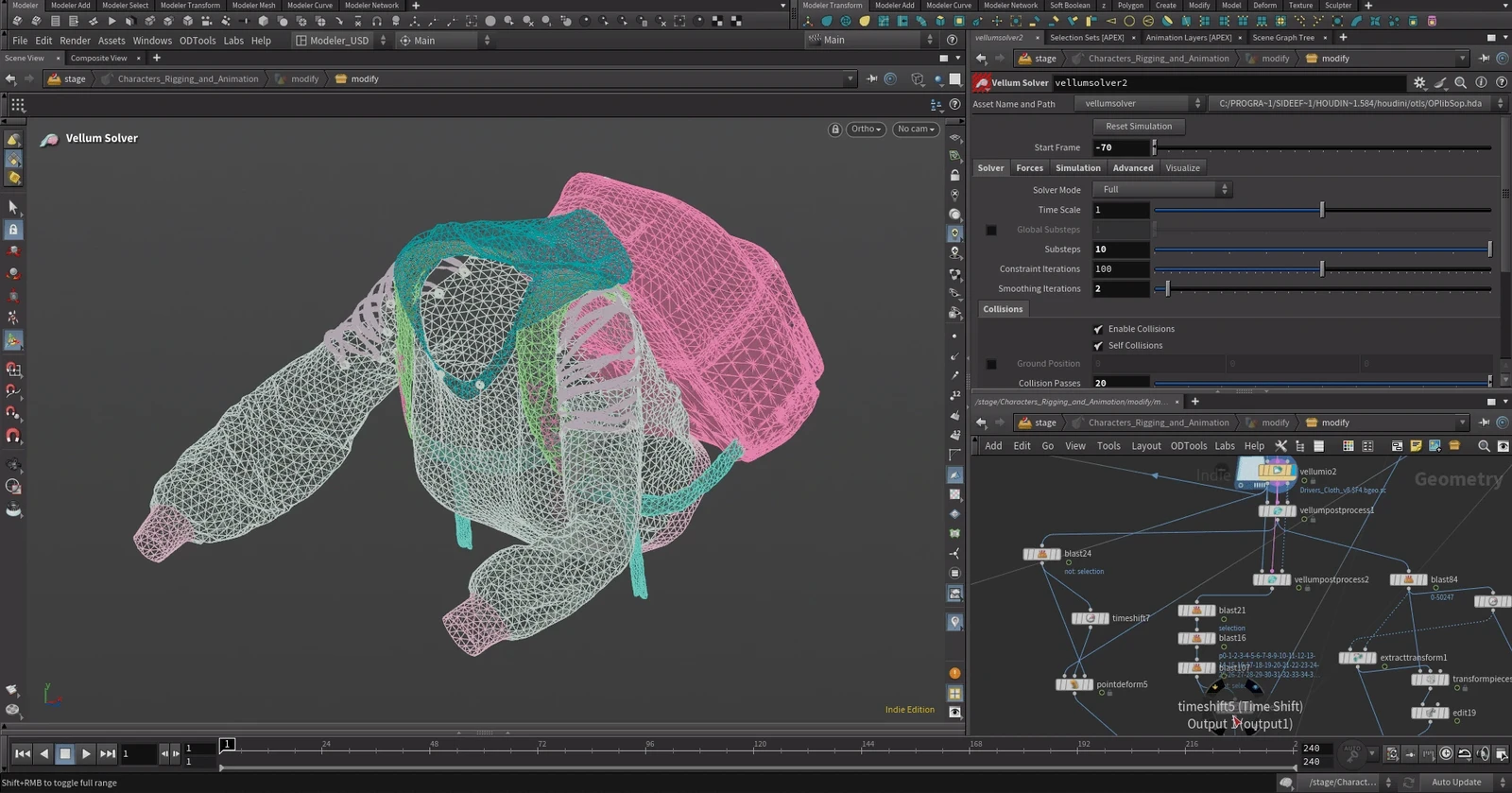Switch to the Visualize tab
The width and height of the screenshot is (1512, 793).
pos(1183,168)
